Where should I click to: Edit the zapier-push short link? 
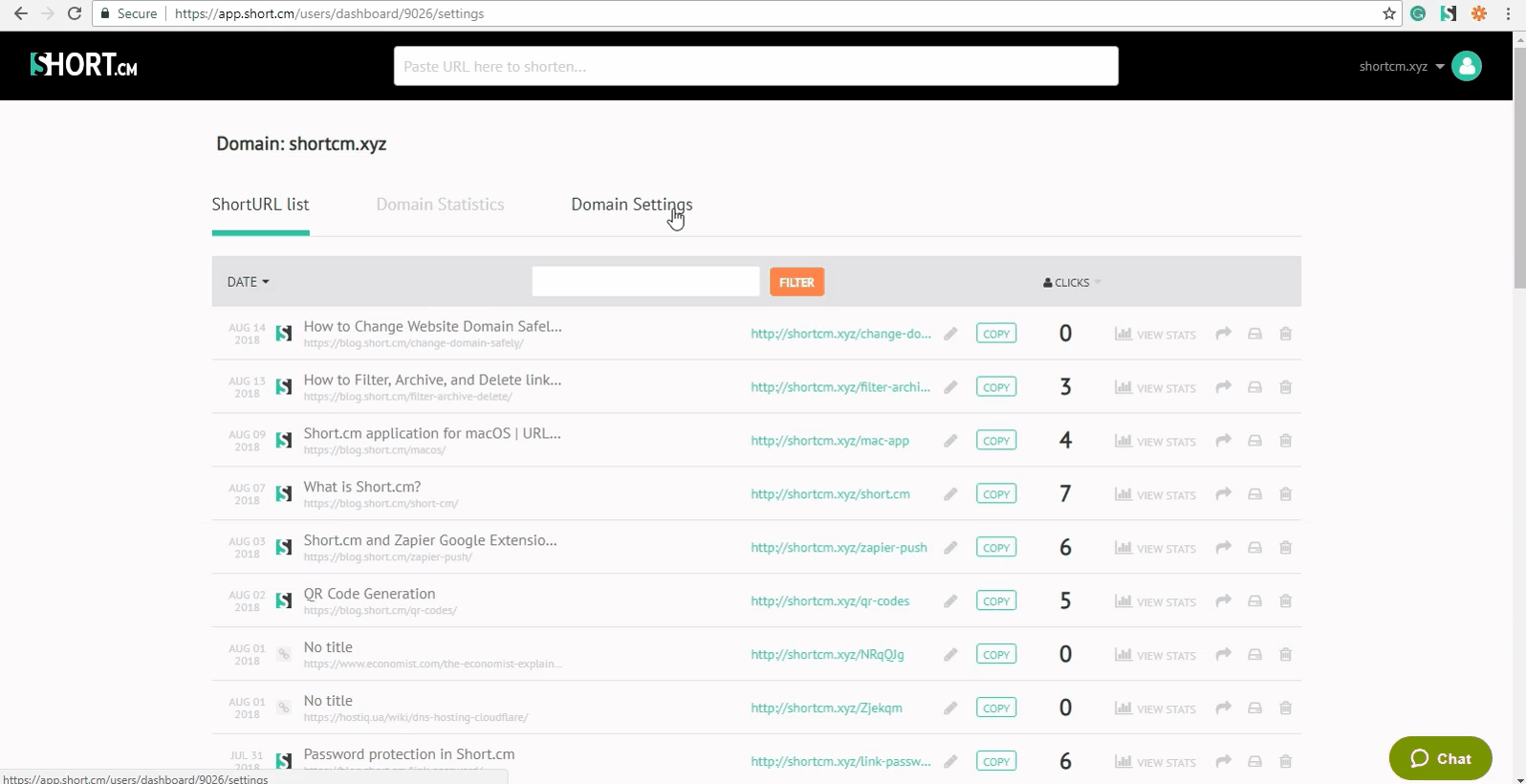pos(950,548)
